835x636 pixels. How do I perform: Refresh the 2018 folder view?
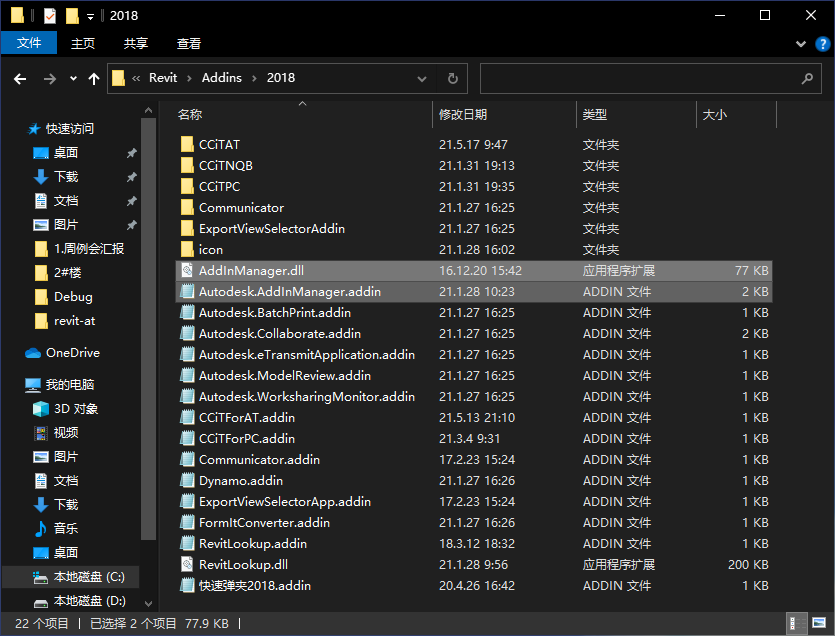tap(453, 79)
